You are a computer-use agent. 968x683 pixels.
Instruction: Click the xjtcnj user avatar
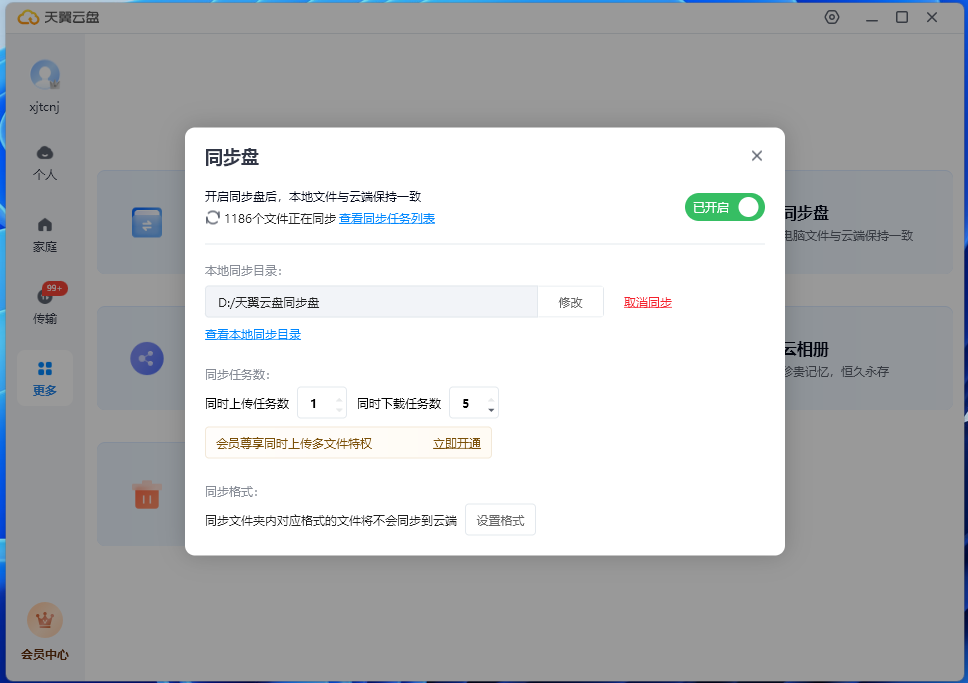[x=45, y=75]
